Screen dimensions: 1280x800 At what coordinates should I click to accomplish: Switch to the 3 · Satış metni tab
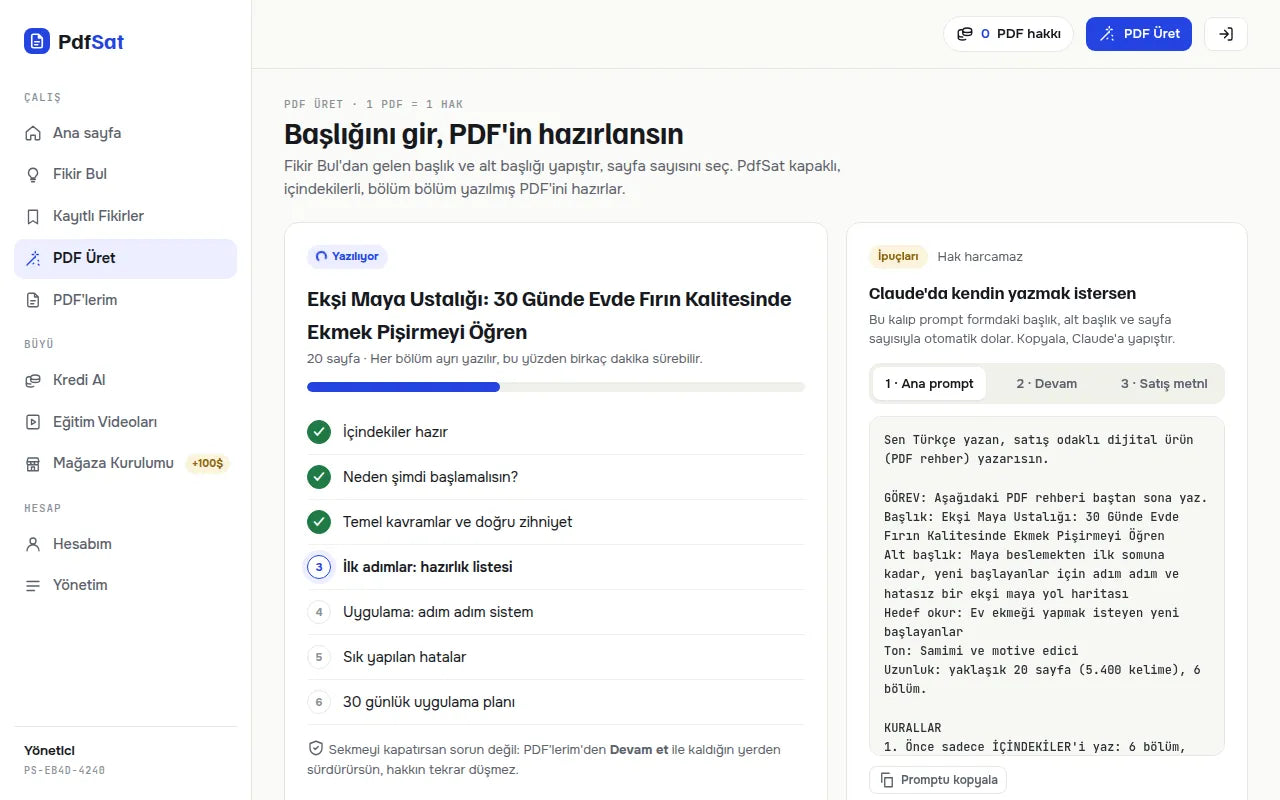[1164, 384]
